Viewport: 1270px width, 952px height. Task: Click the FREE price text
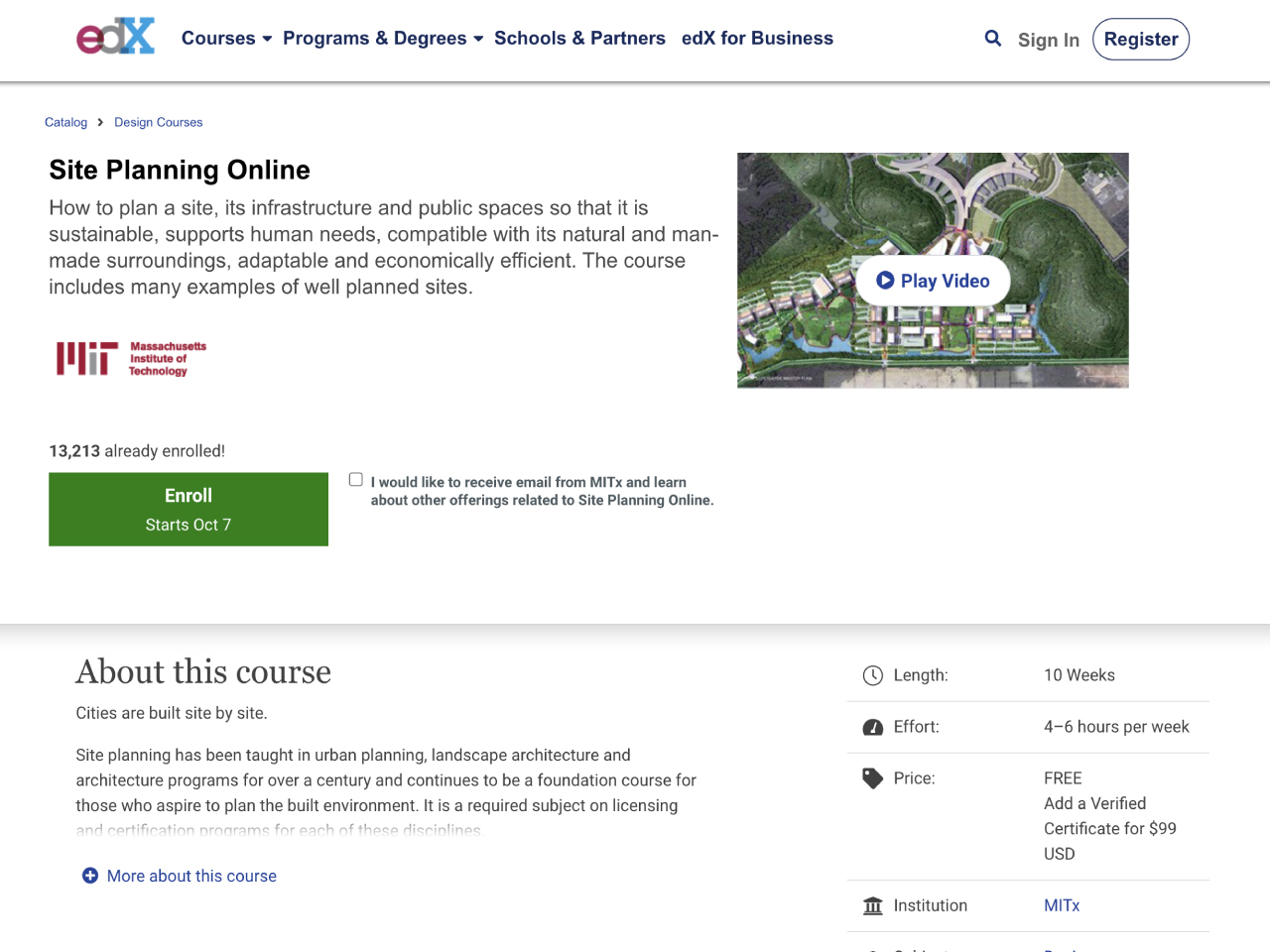[x=1063, y=778]
